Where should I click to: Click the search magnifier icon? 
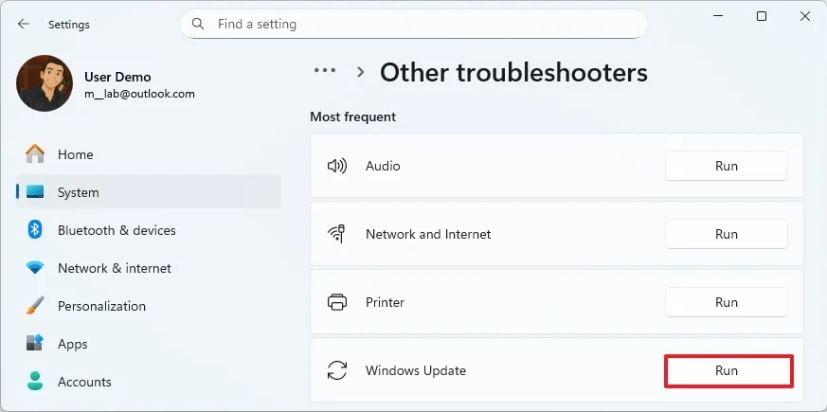198,24
